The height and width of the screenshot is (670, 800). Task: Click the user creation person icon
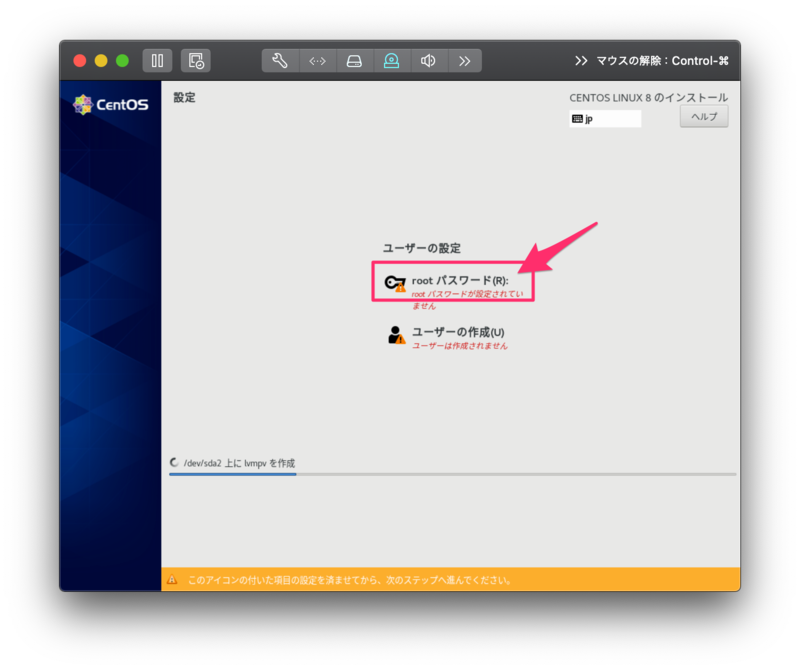396,335
